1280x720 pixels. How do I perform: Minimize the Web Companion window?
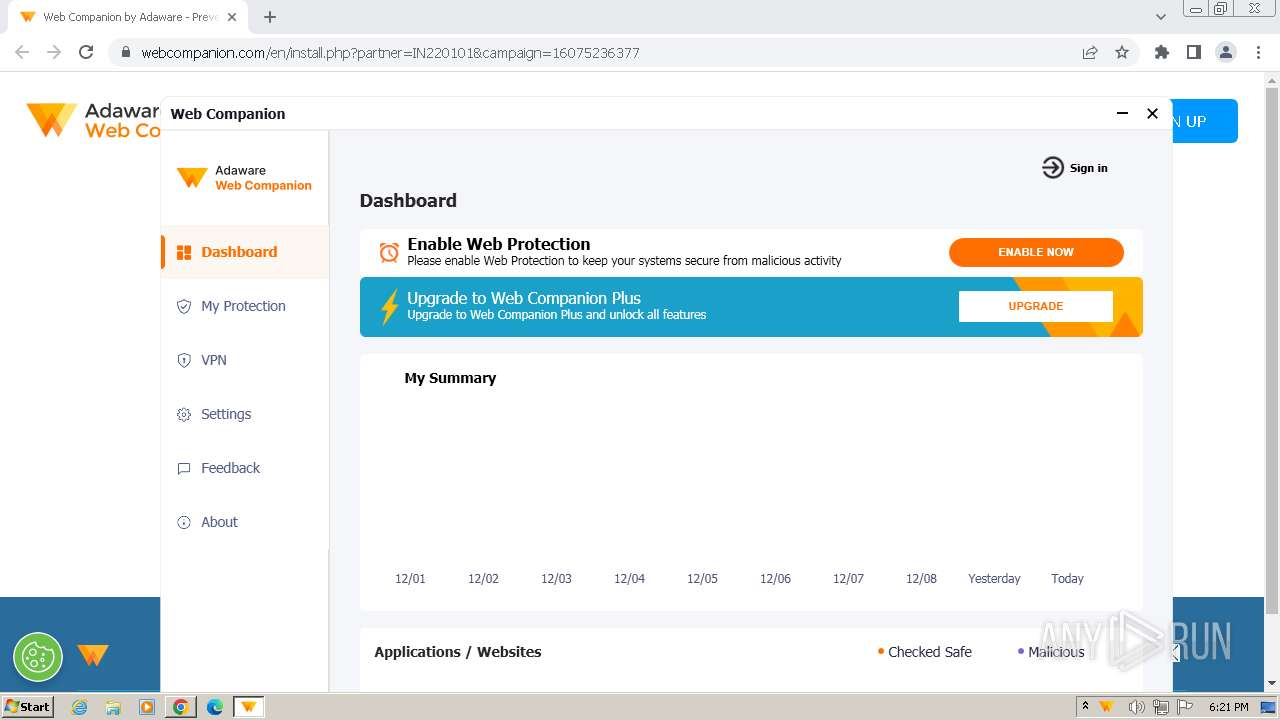1122,114
